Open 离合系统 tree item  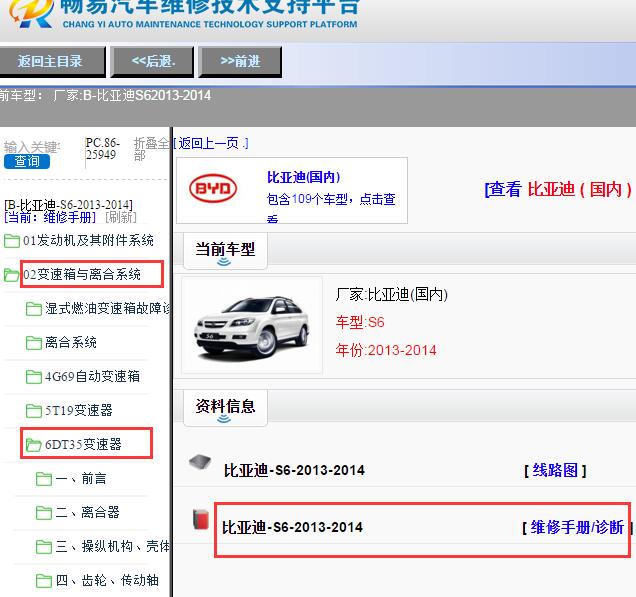click(71, 343)
